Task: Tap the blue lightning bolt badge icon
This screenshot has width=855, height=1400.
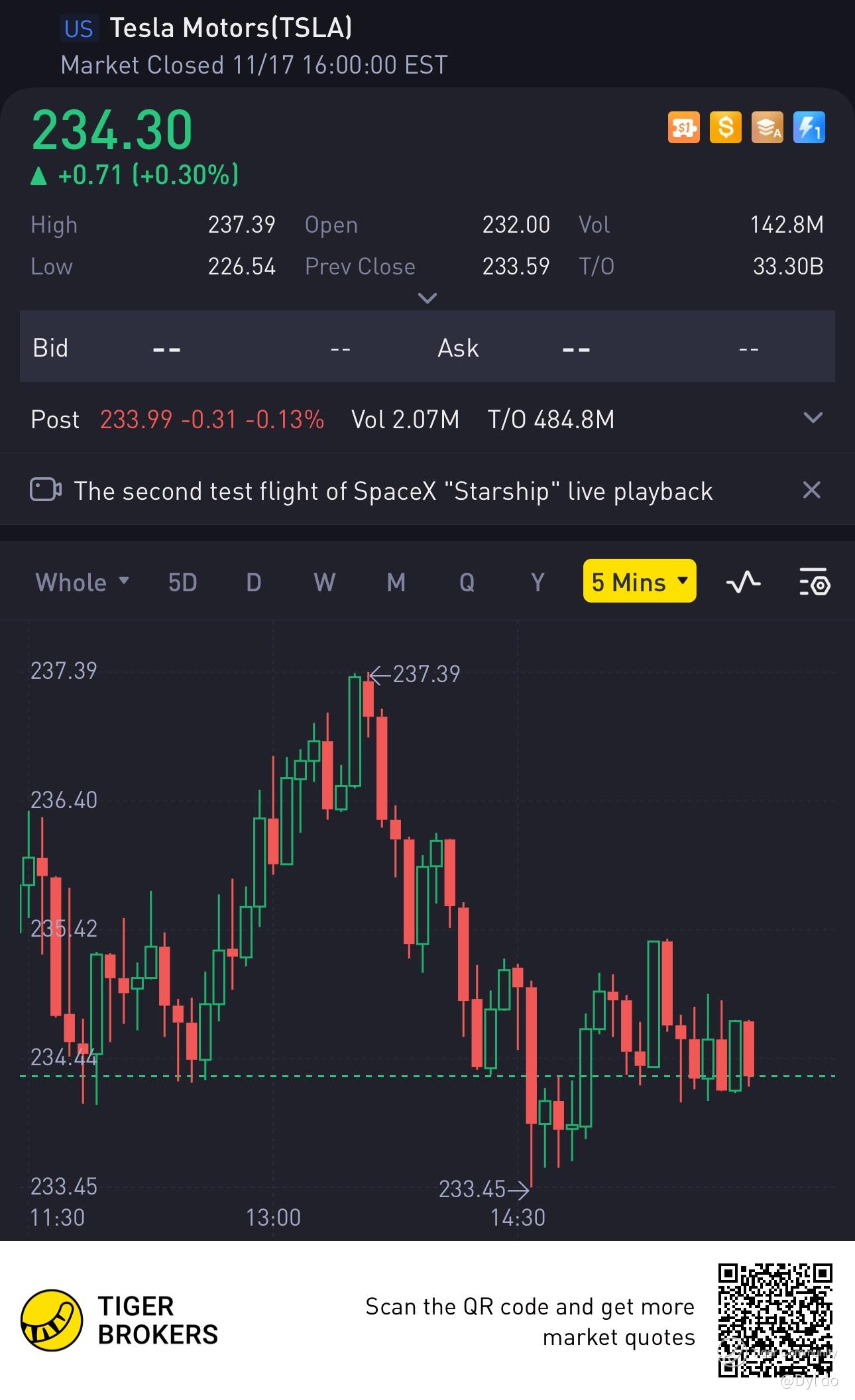Action: coord(809,127)
